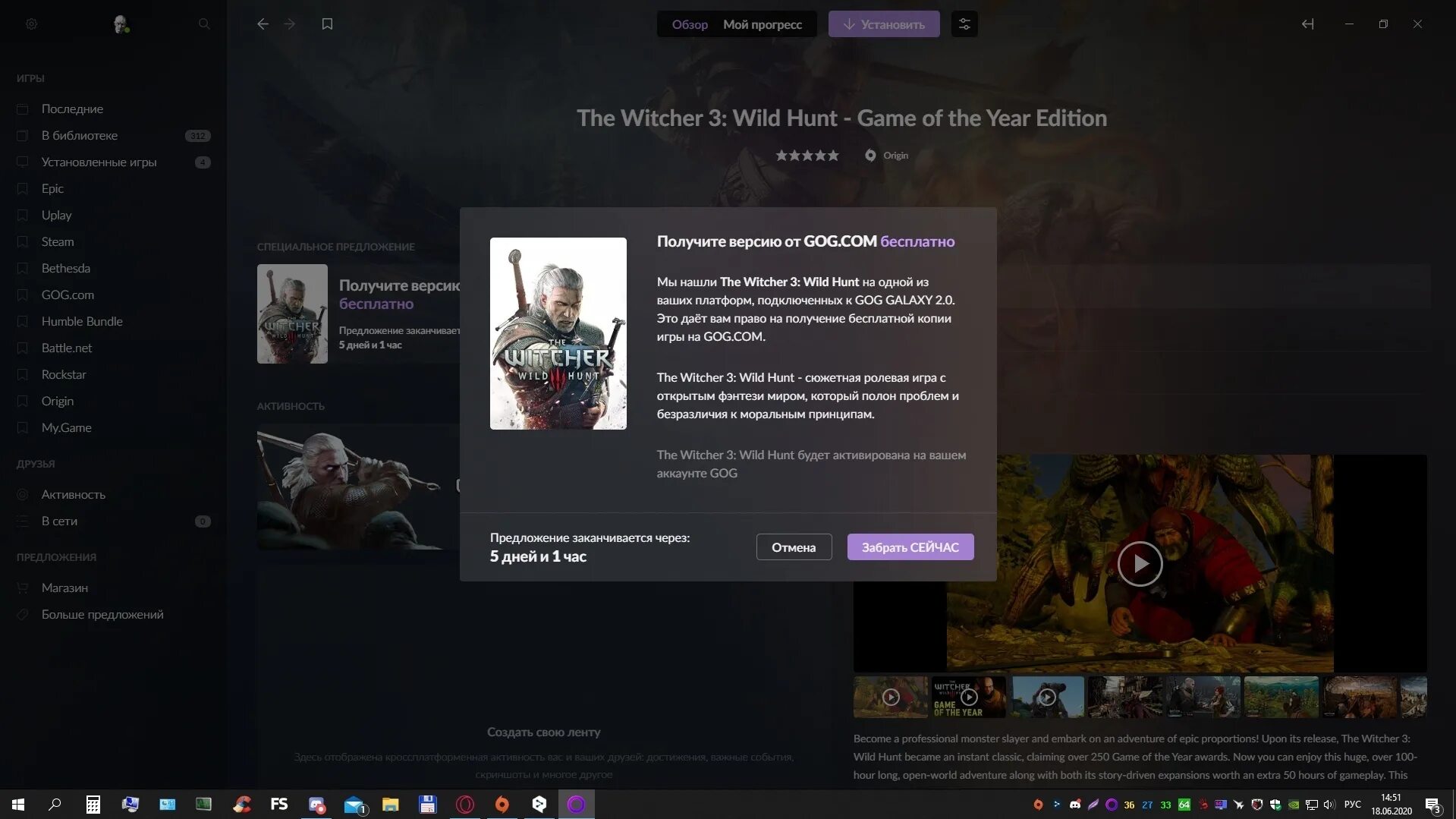Open the sidebar search magnifier
1456x819 pixels.
click(x=204, y=24)
